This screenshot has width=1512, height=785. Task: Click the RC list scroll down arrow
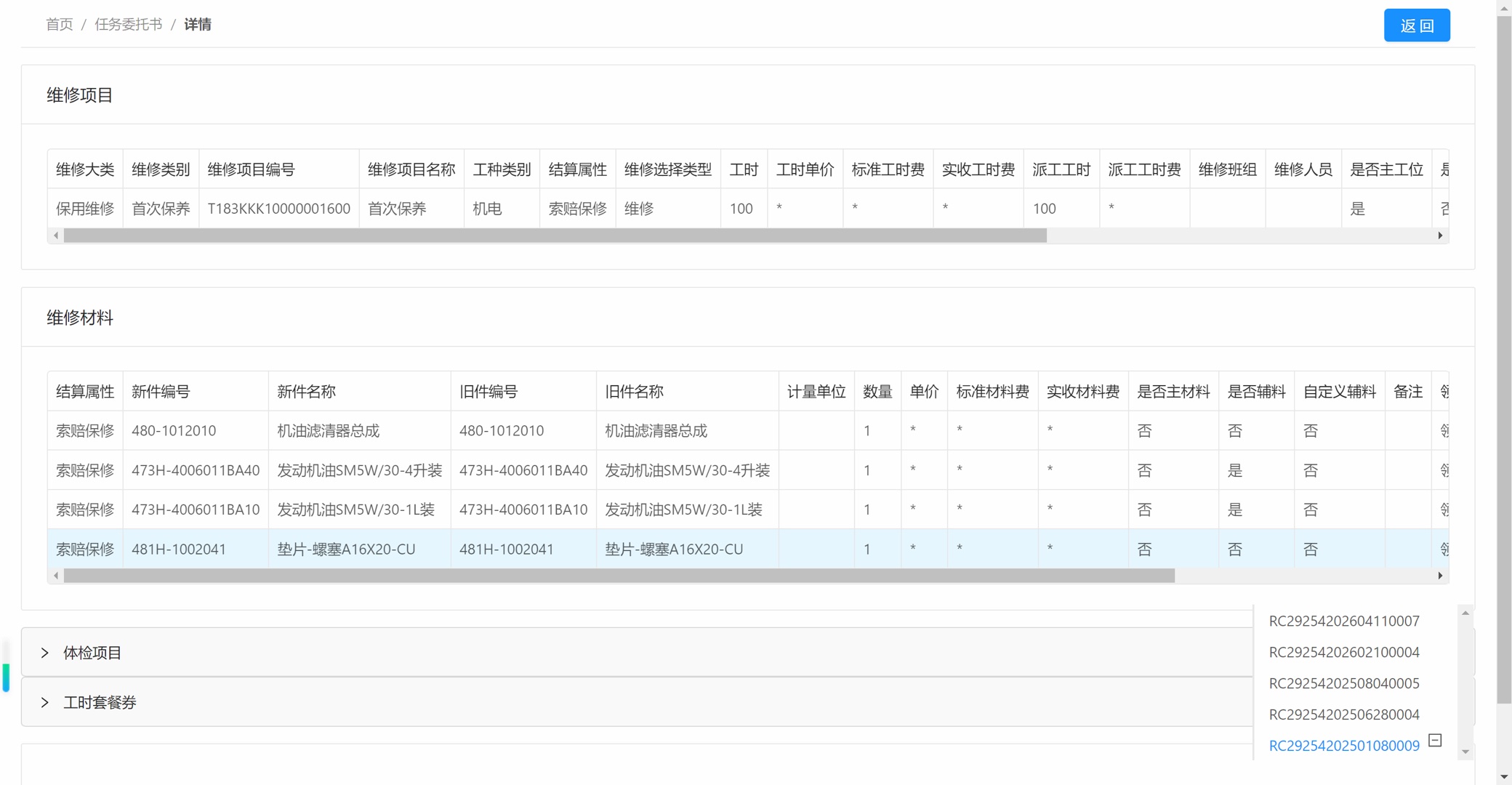click(x=1465, y=752)
